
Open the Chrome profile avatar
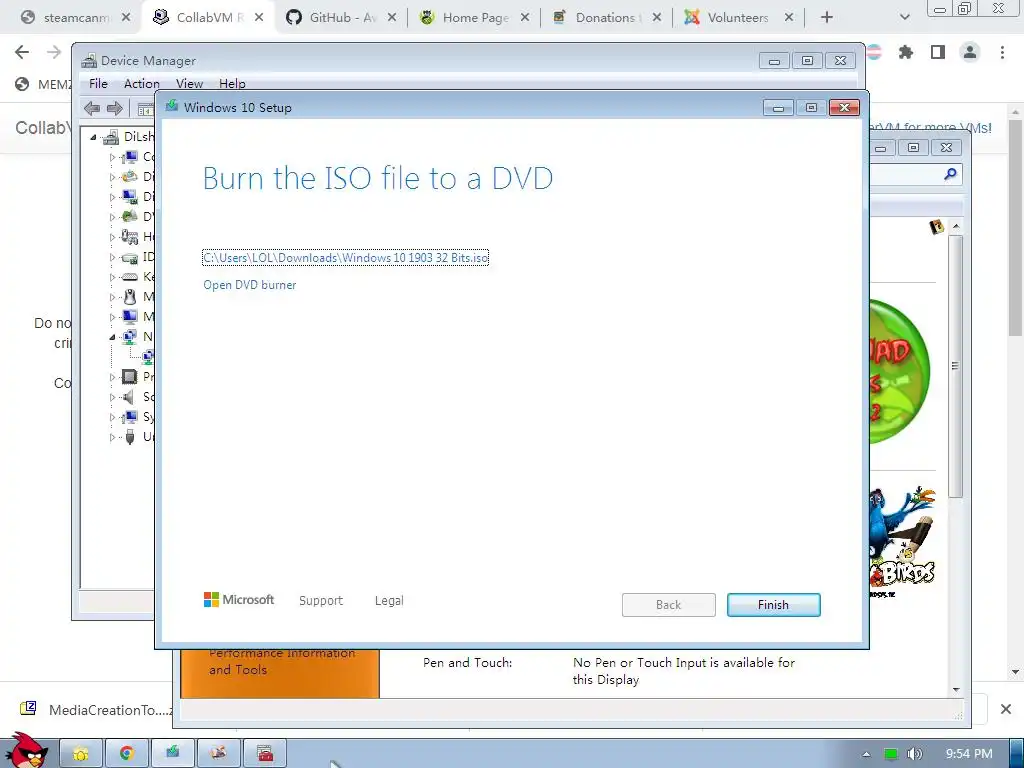(x=970, y=52)
